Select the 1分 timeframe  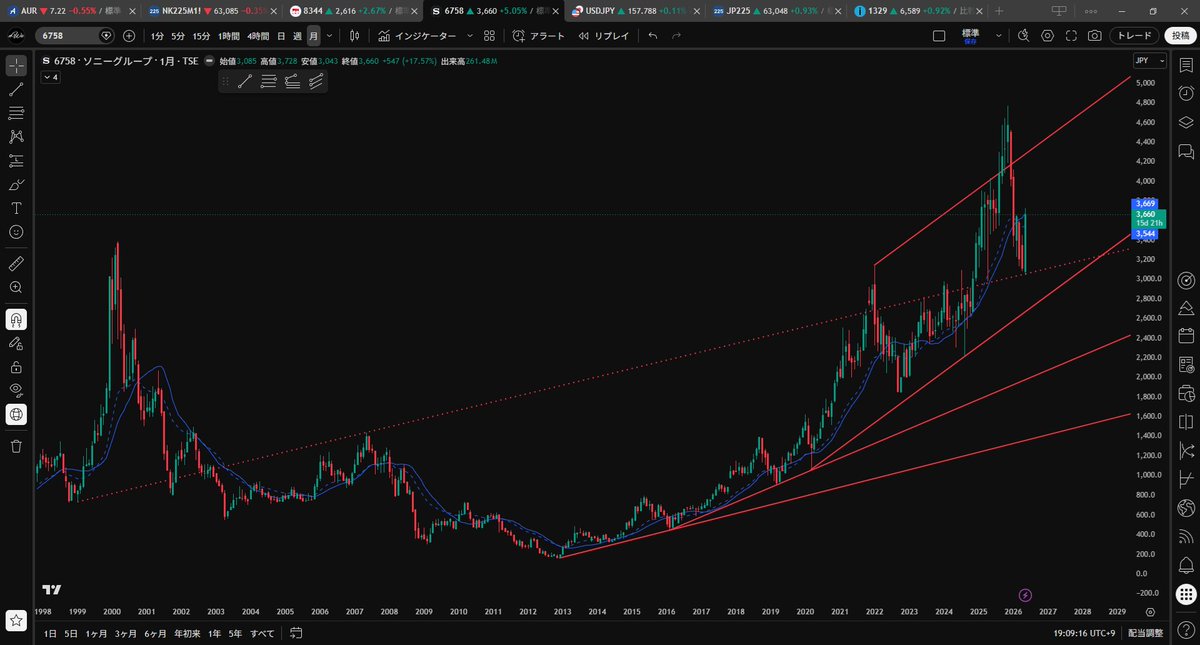point(158,36)
